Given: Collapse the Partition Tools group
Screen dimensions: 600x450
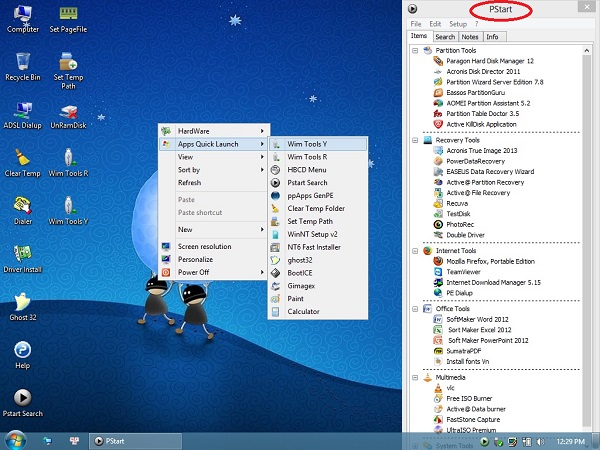Looking at the screenshot, I should click(x=415, y=51).
